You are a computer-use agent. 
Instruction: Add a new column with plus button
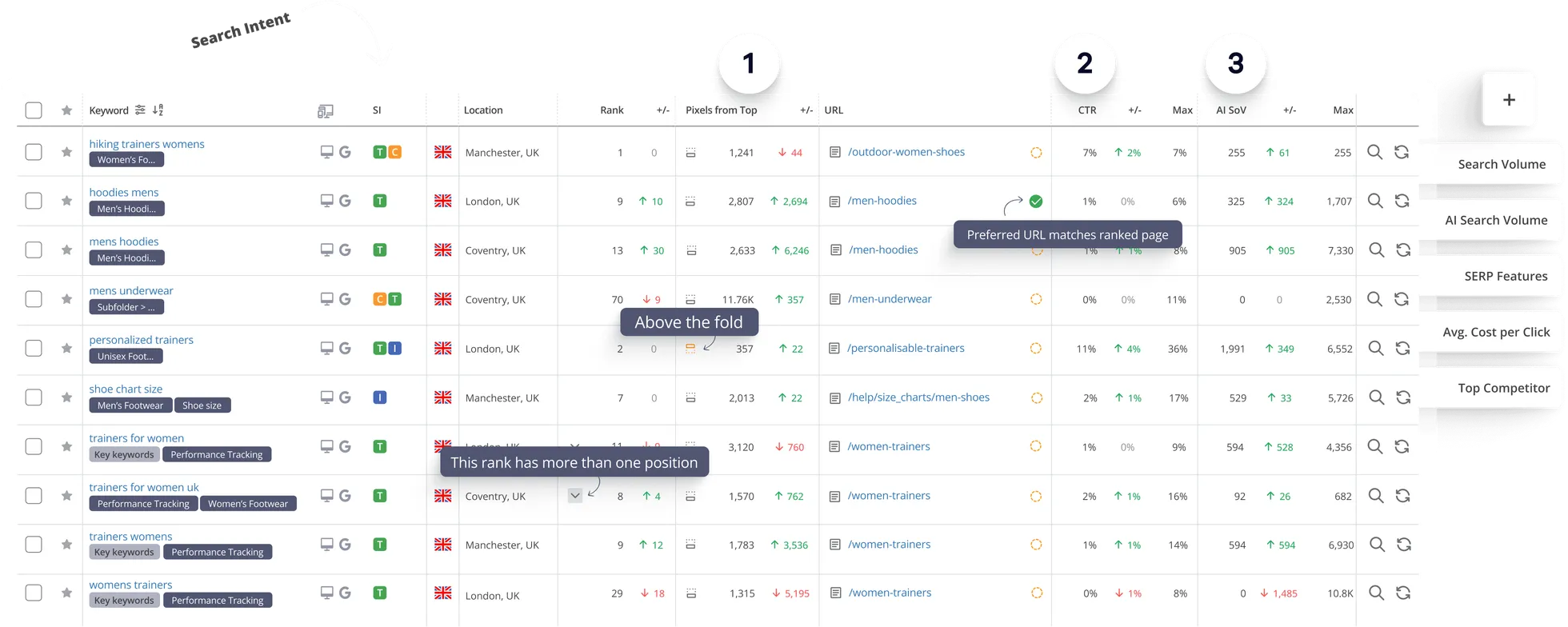tap(1509, 100)
